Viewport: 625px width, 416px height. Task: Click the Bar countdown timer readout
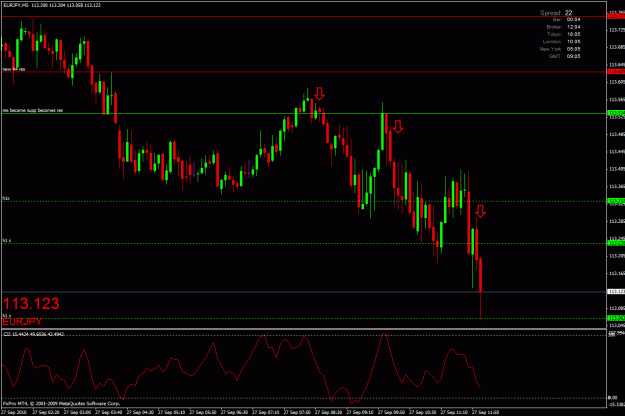click(x=566, y=20)
